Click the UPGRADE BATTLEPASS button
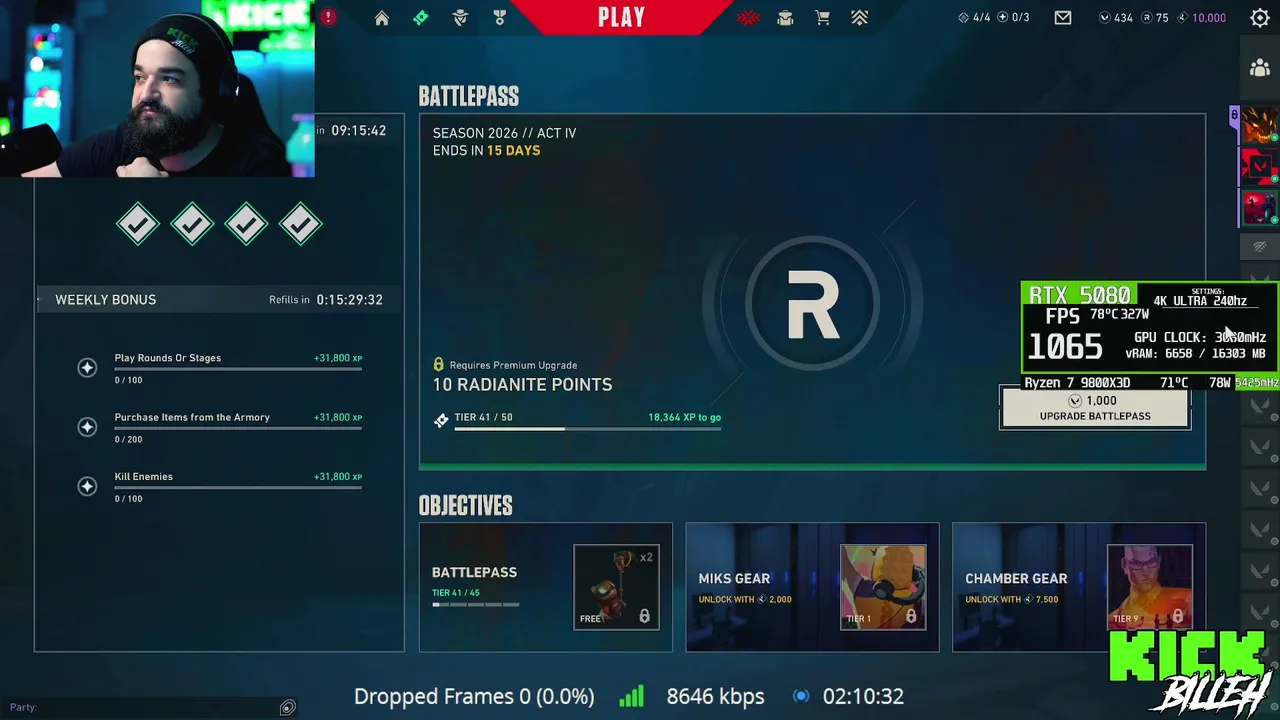Image resolution: width=1280 pixels, height=720 pixels. pos(1095,408)
